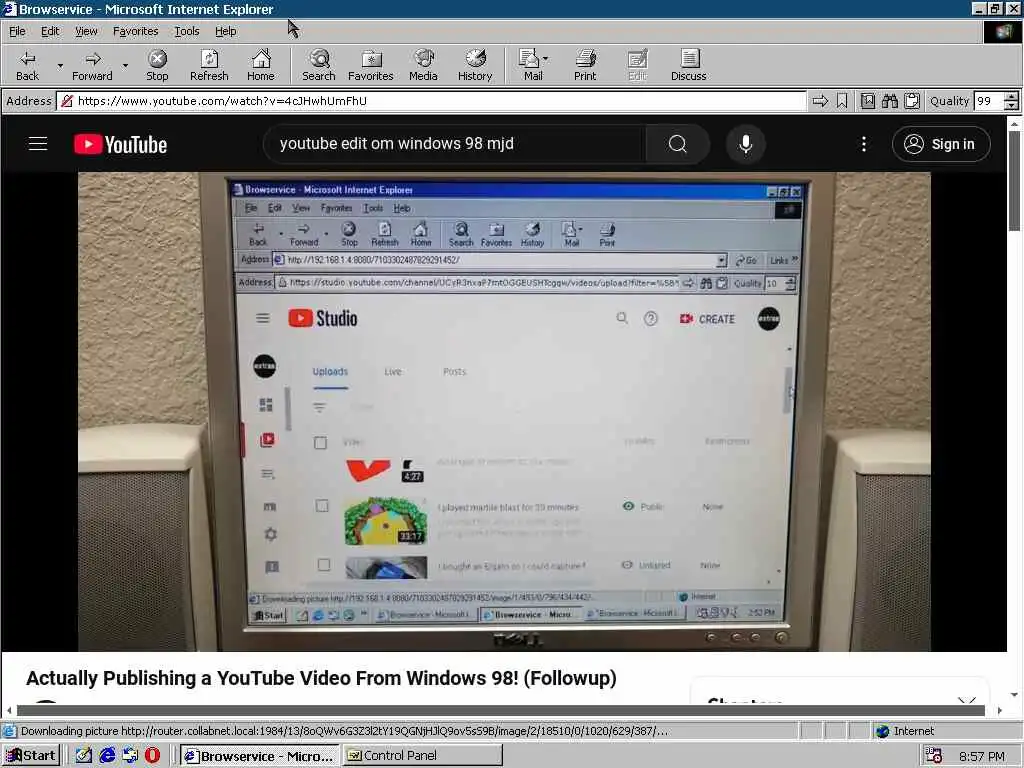The image size is (1024, 768).
Task: Click the binoculars find icon
Action: coord(890,101)
